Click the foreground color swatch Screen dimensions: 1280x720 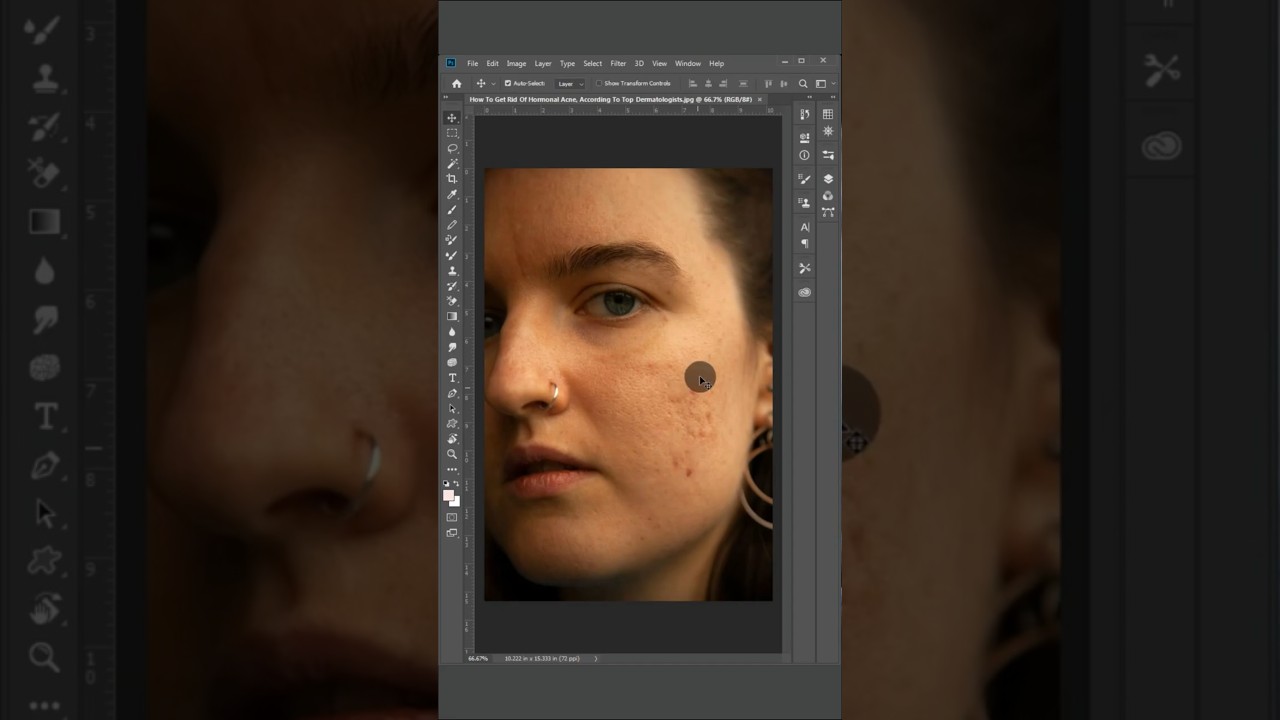(449, 495)
